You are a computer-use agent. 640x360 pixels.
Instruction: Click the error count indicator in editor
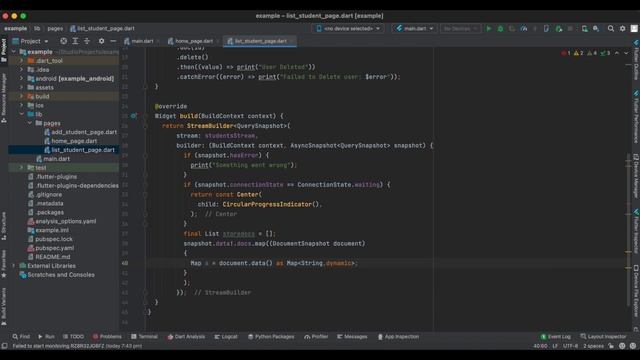click(x=566, y=53)
